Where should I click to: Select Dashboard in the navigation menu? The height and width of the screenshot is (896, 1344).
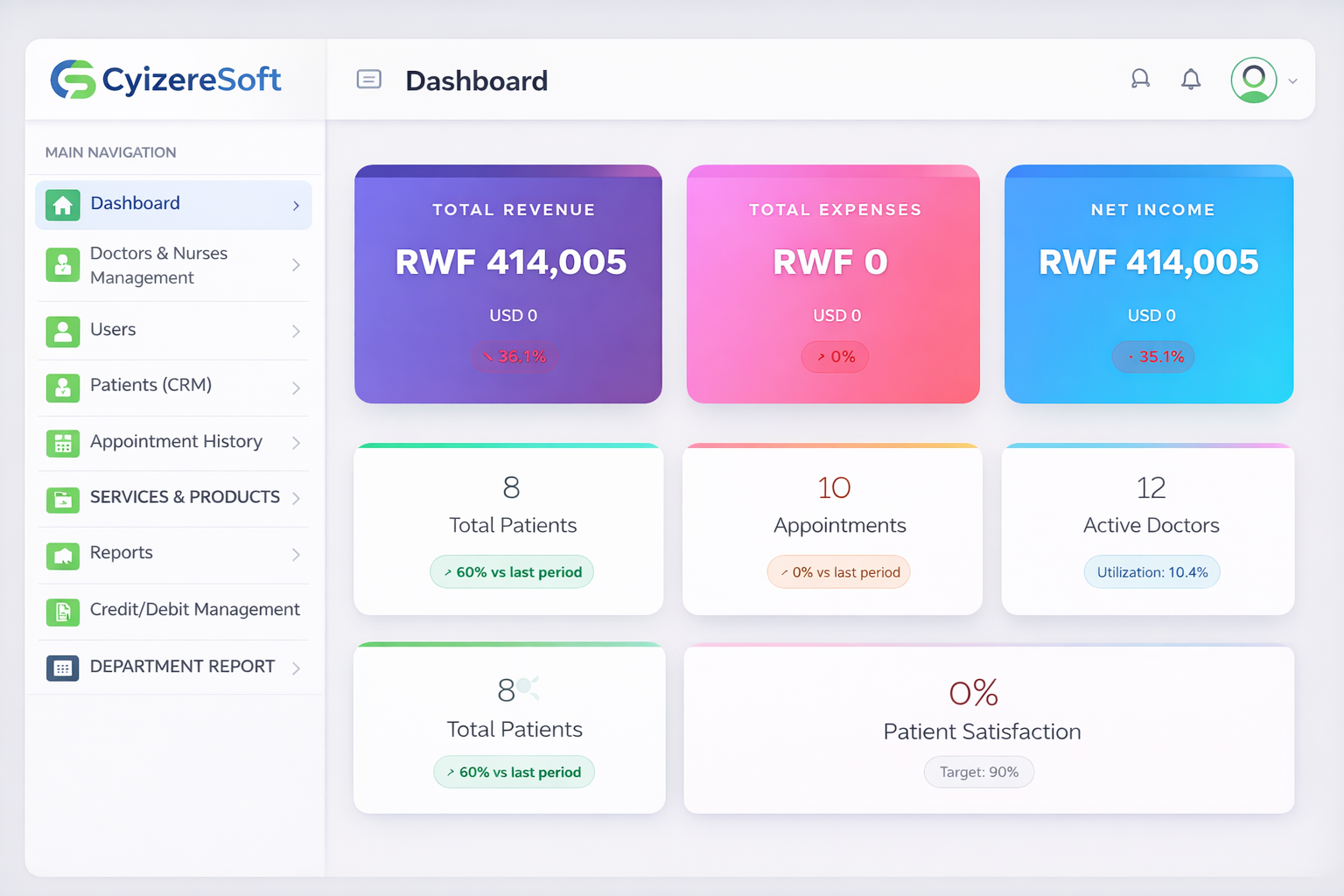click(x=136, y=203)
